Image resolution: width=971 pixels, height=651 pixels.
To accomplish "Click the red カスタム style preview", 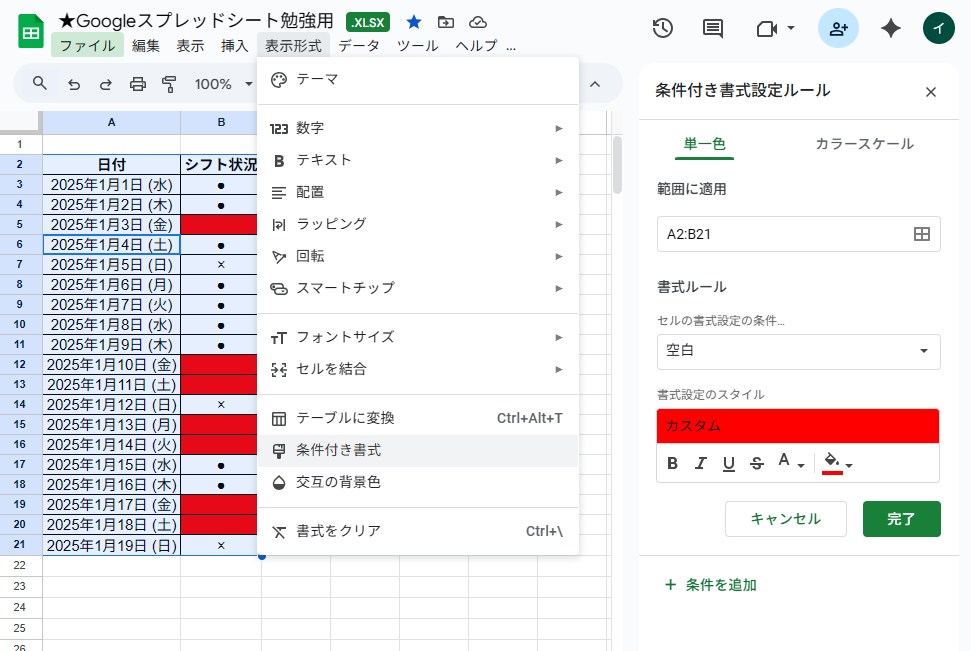I will tap(797, 426).
